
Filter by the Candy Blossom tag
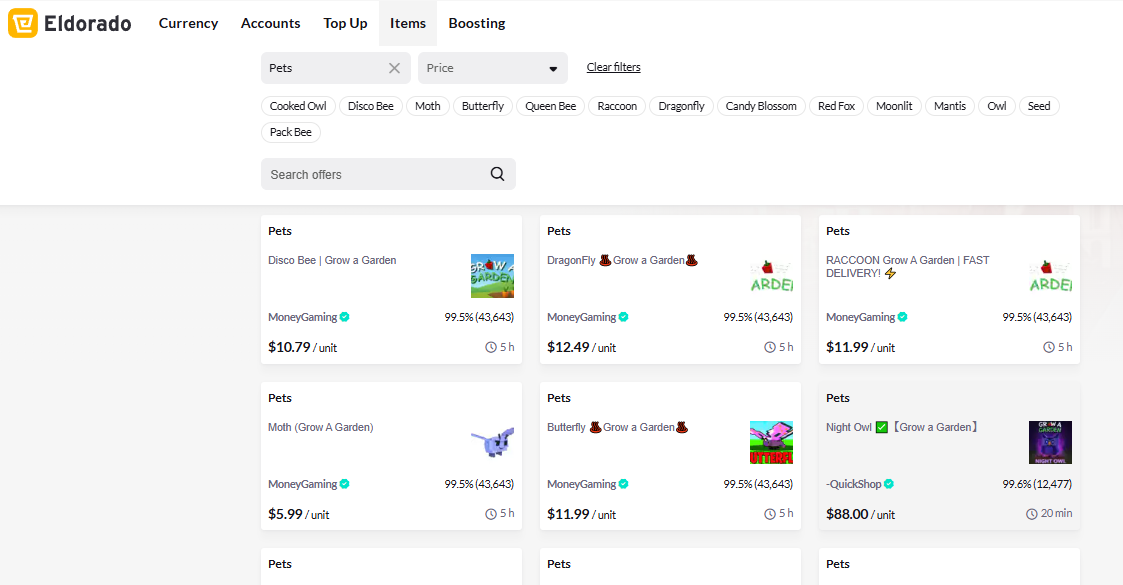(761, 106)
